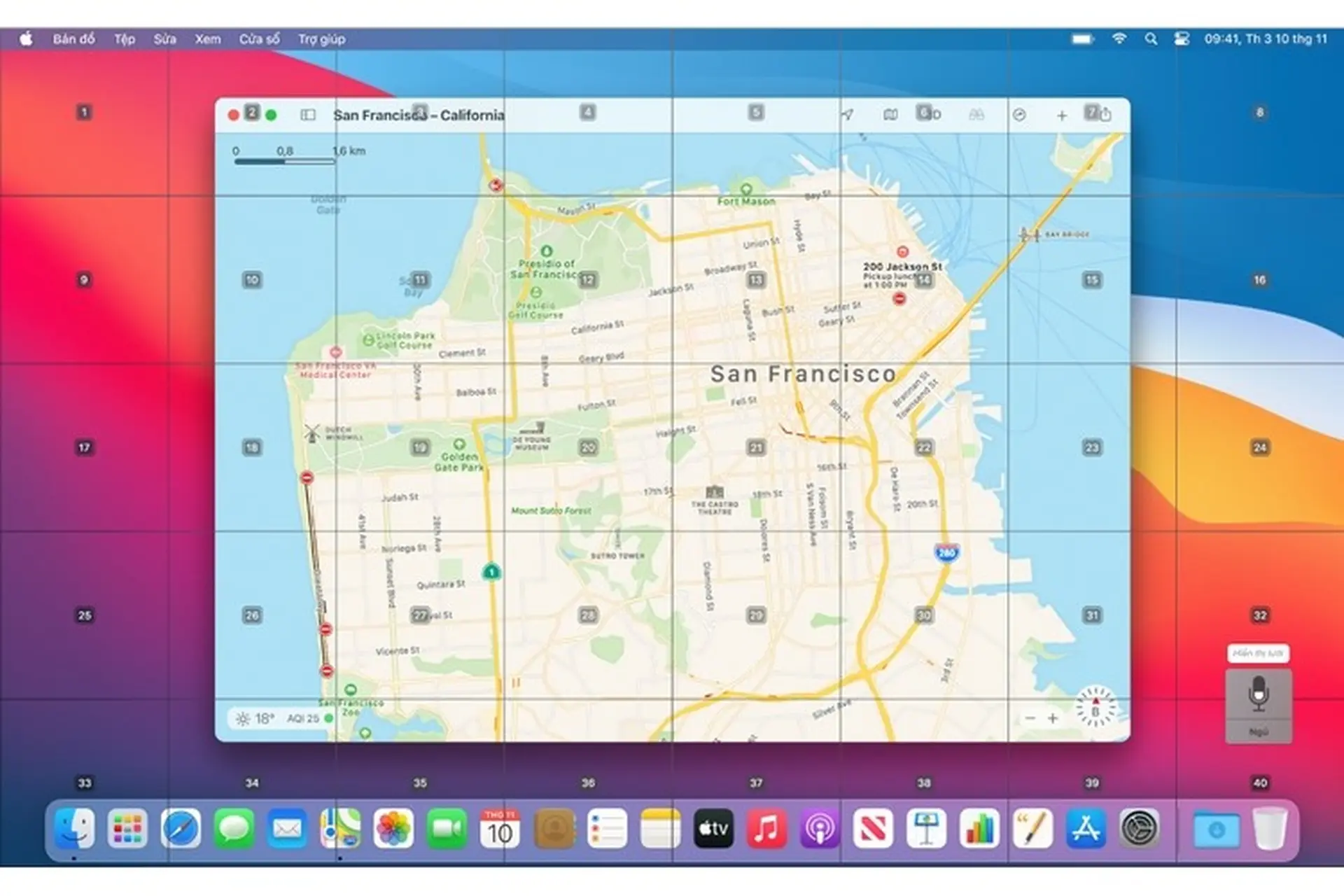Open the Sửa menu
The height and width of the screenshot is (896, 1344).
click(165, 39)
